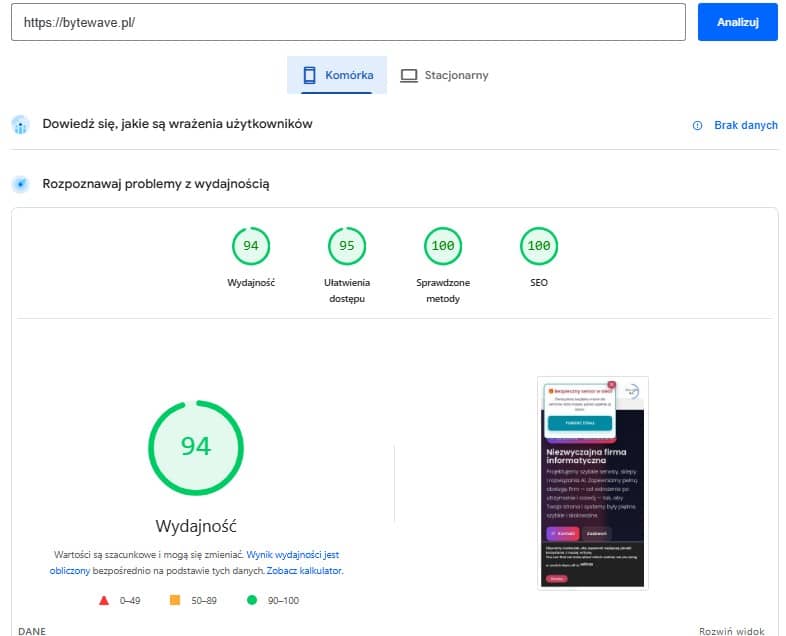The image size is (786, 636).
Task: Click the Wydajność label under score 94
Action: coord(251,283)
